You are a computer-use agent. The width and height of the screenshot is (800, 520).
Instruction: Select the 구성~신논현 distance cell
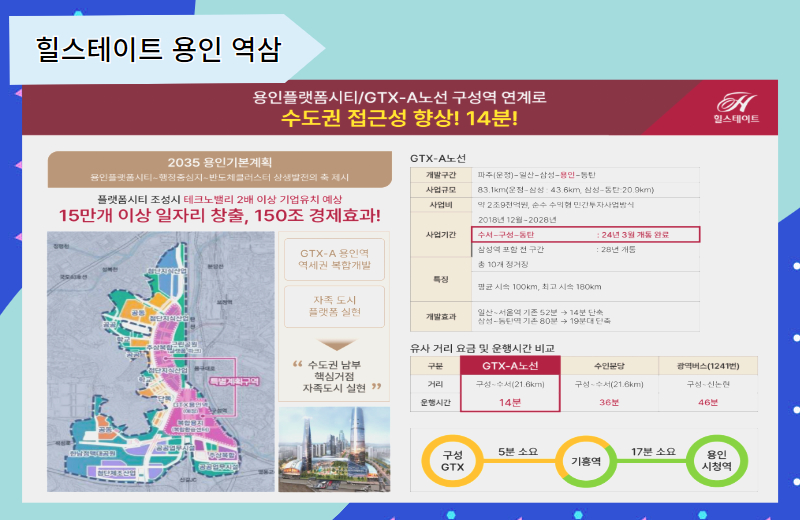(x=708, y=384)
